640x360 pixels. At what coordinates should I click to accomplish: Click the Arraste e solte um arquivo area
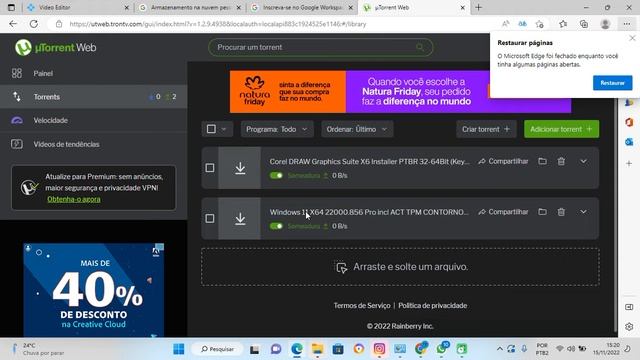400,267
